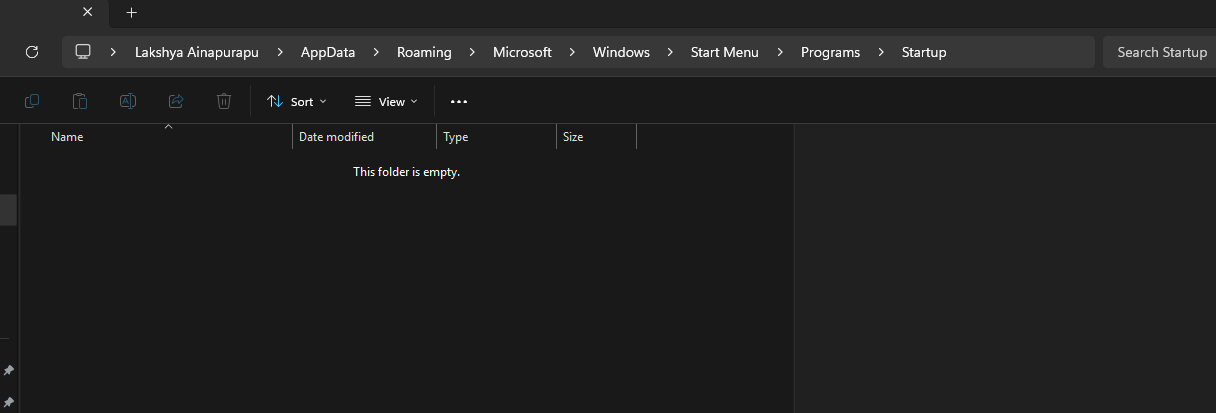Refresh the Startup folder view
Viewport: 1216px width, 413px height.
pos(31,52)
